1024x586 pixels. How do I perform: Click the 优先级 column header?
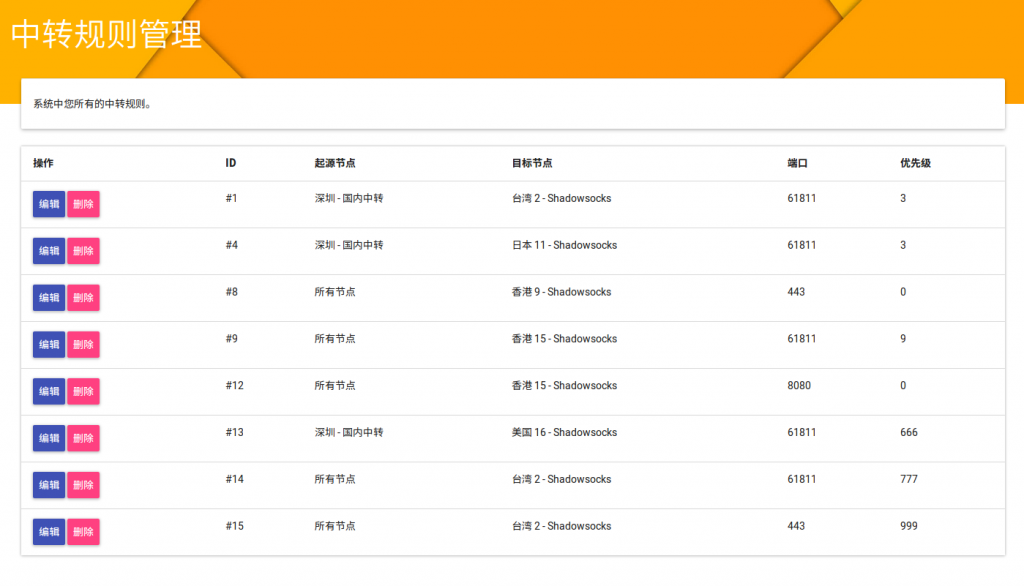pos(915,163)
